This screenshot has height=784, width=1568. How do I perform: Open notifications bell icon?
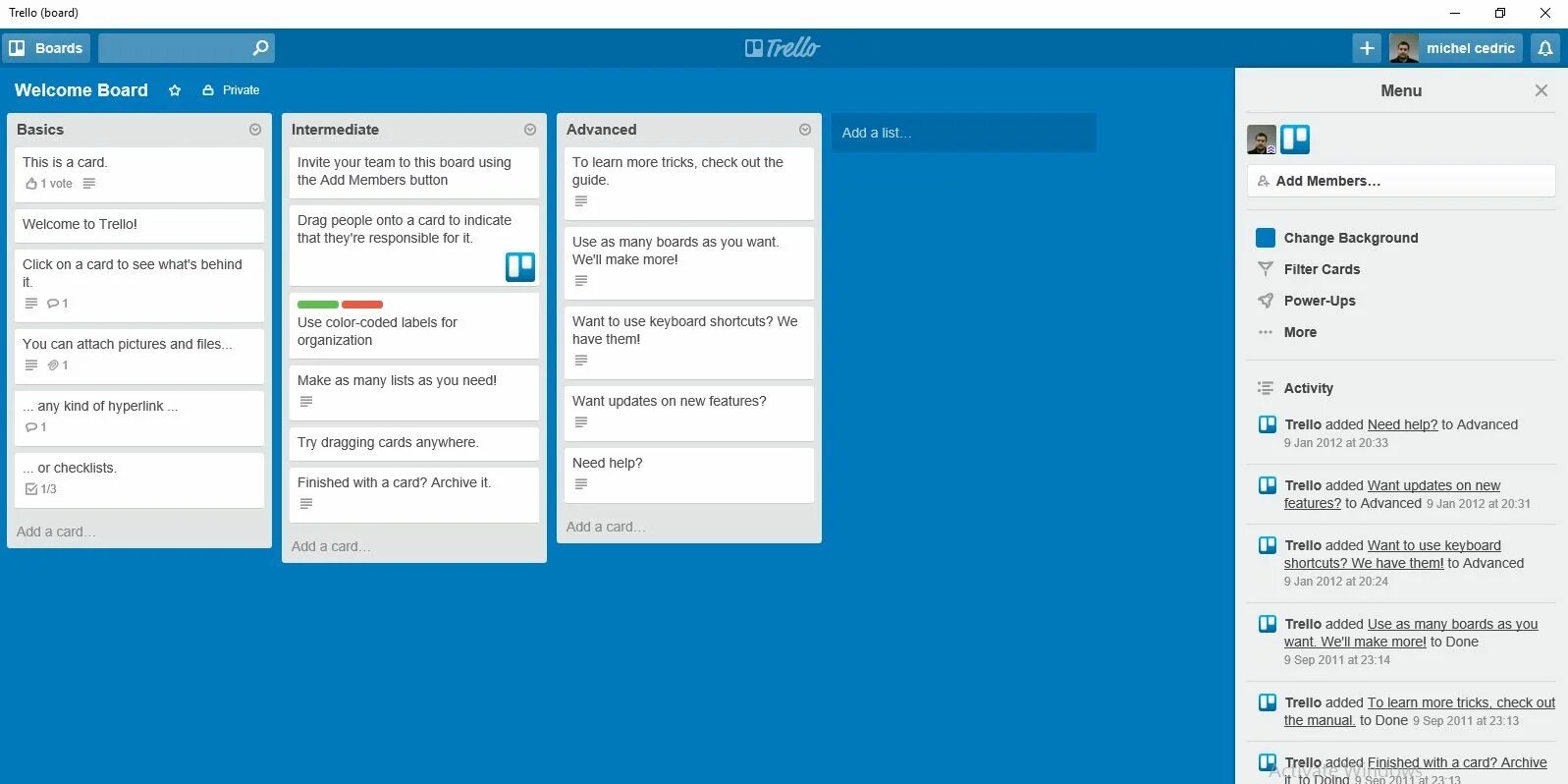(1545, 48)
